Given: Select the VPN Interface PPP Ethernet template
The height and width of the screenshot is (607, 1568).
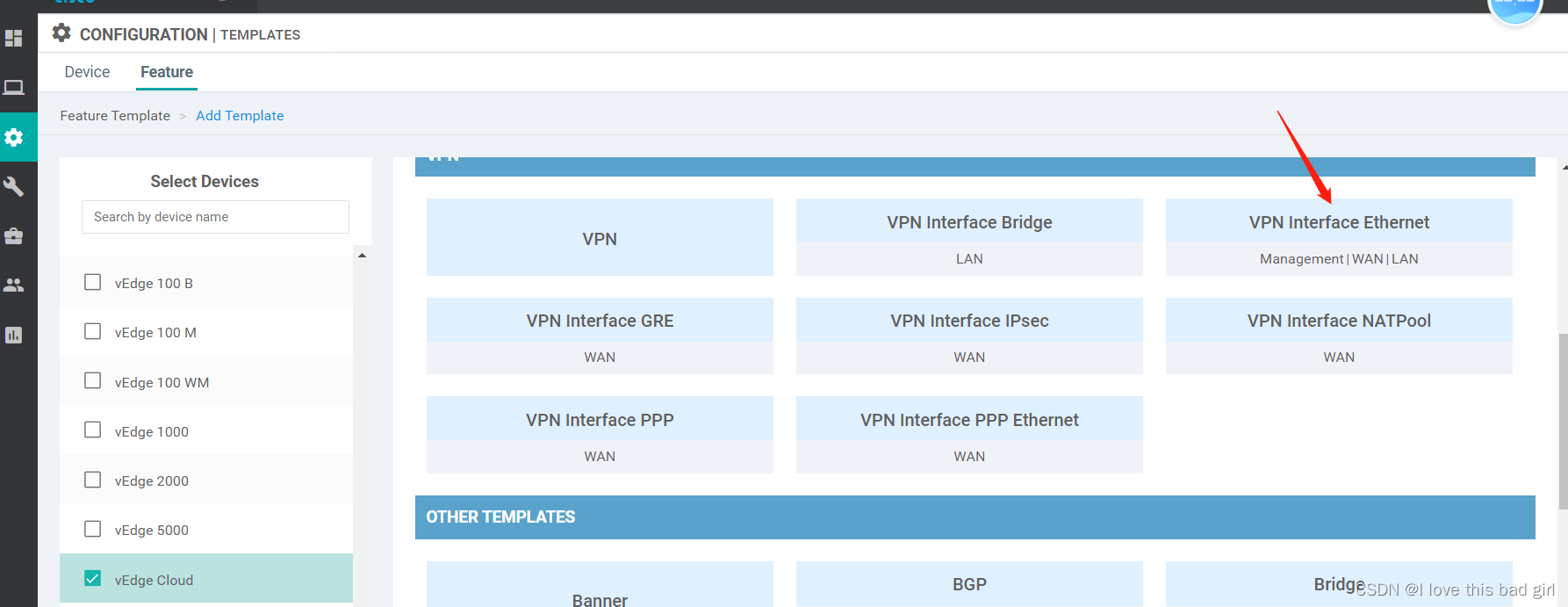Looking at the screenshot, I should tap(969, 435).
